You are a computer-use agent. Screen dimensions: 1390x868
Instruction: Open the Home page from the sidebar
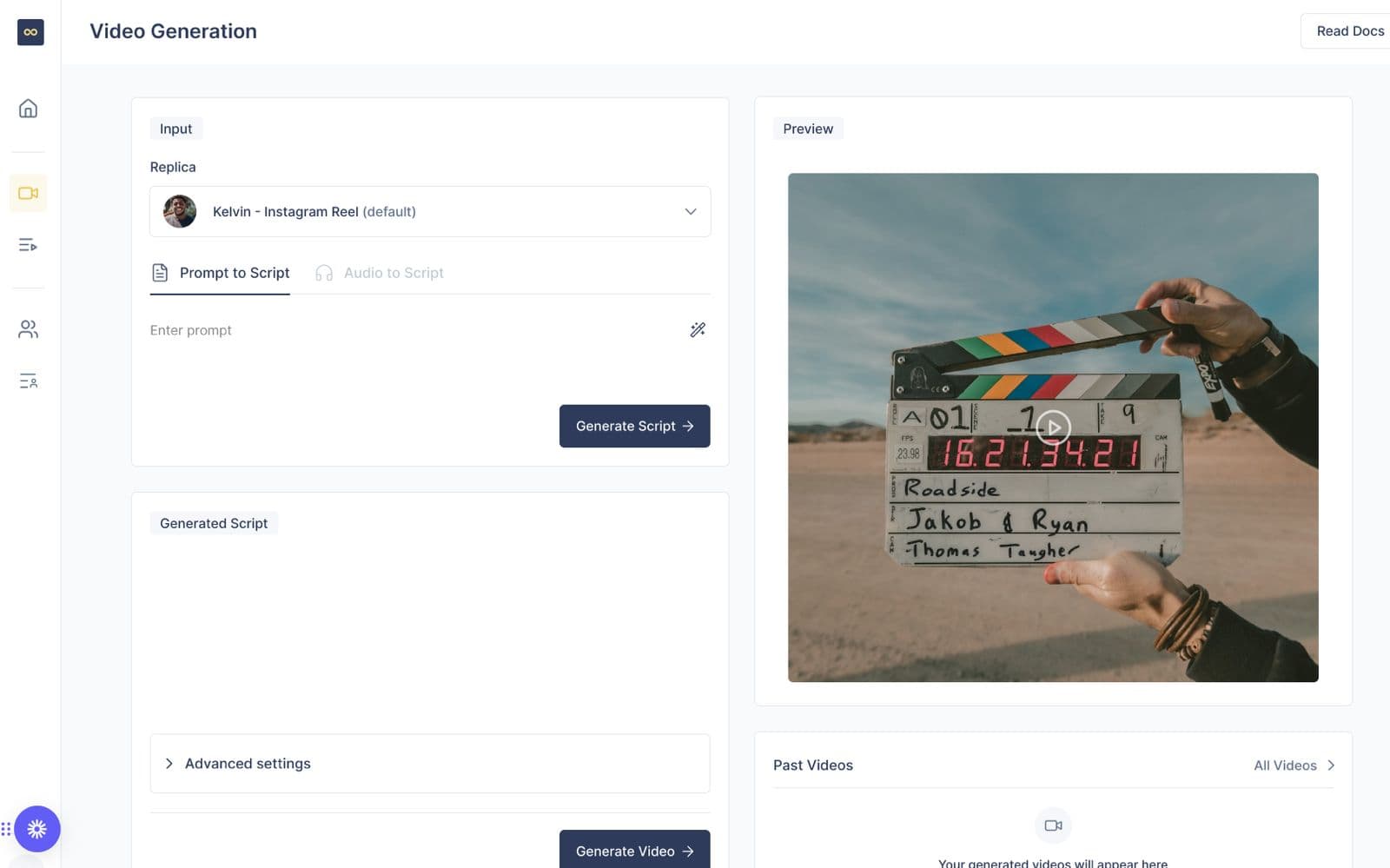pos(28,109)
